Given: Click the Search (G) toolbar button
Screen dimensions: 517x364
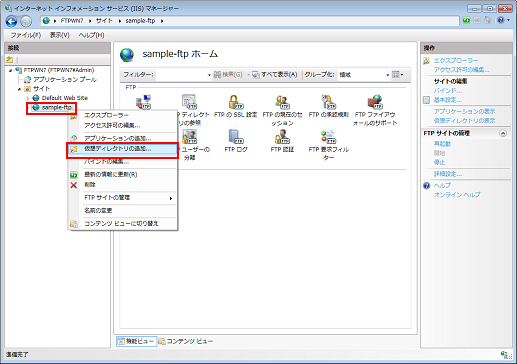Looking at the screenshot, I should [x=228, y=75].
